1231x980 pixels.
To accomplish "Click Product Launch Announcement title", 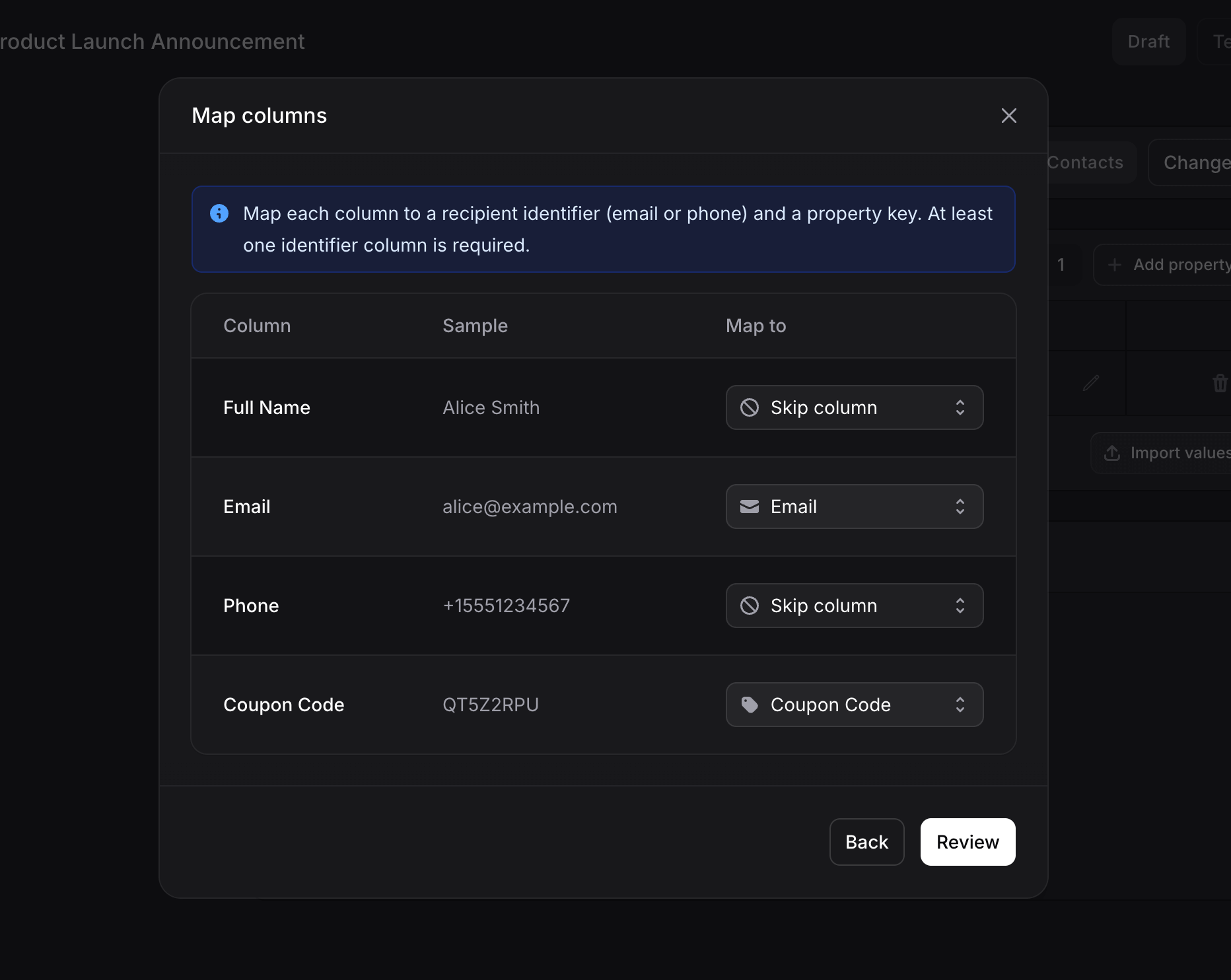I will 153,42.
